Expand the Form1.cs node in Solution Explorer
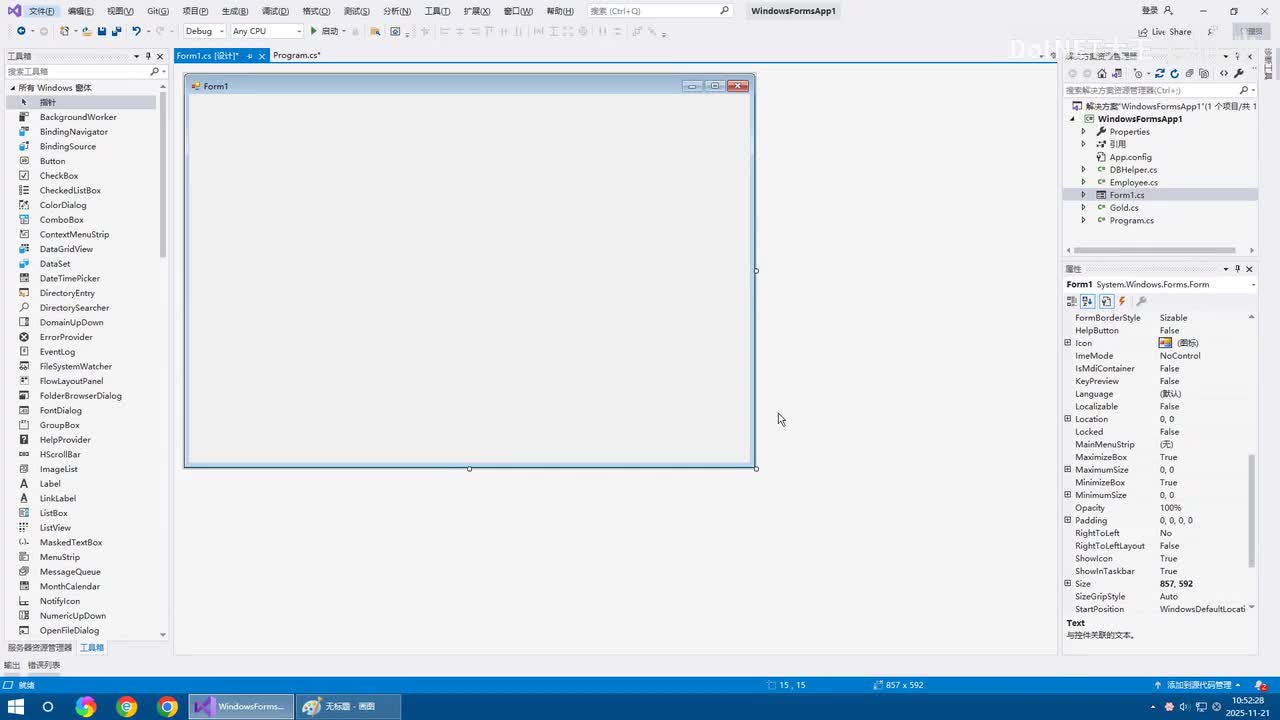 point(1083,195)
